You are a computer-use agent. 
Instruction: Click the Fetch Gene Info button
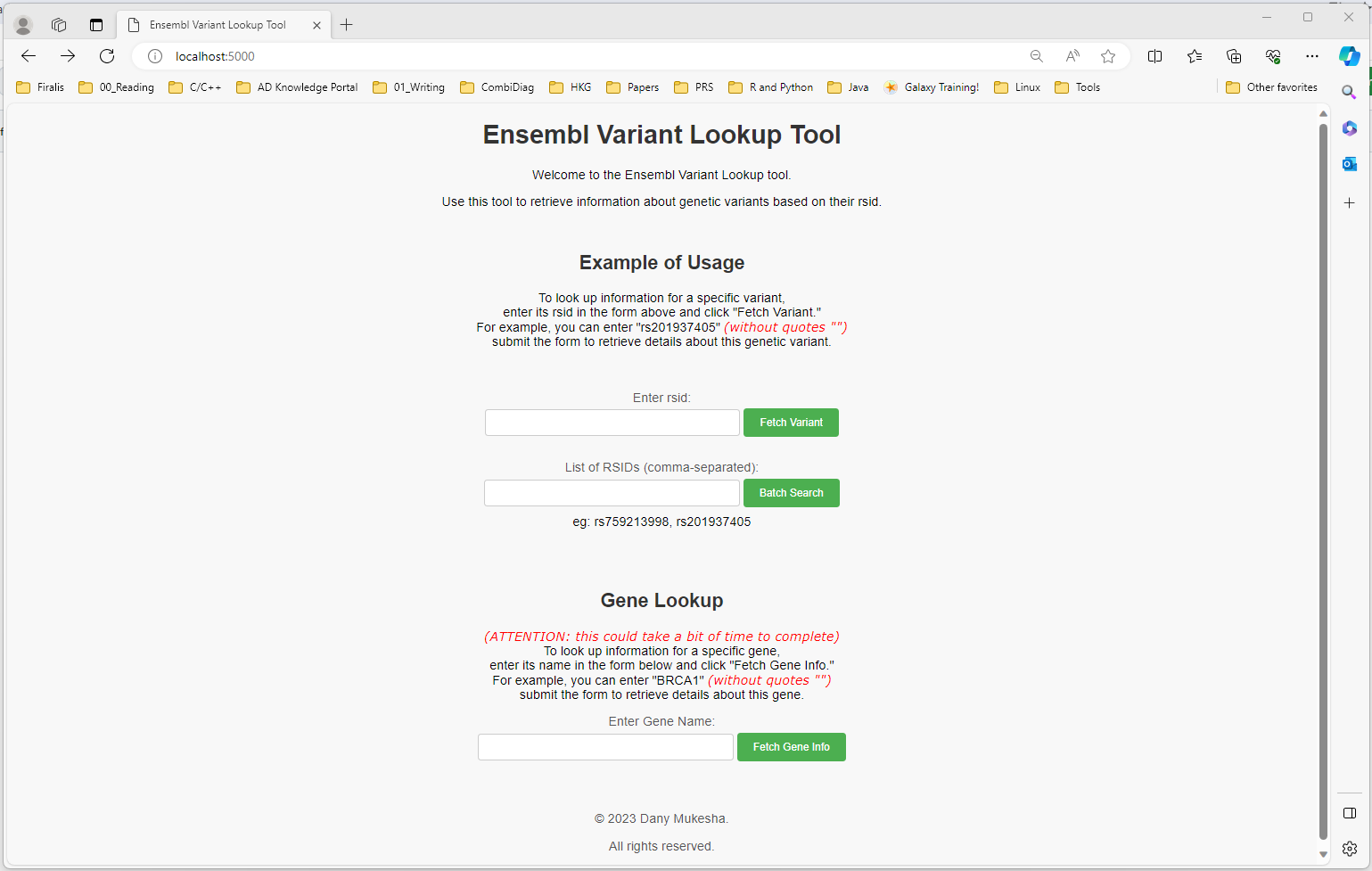pos(791,746)
